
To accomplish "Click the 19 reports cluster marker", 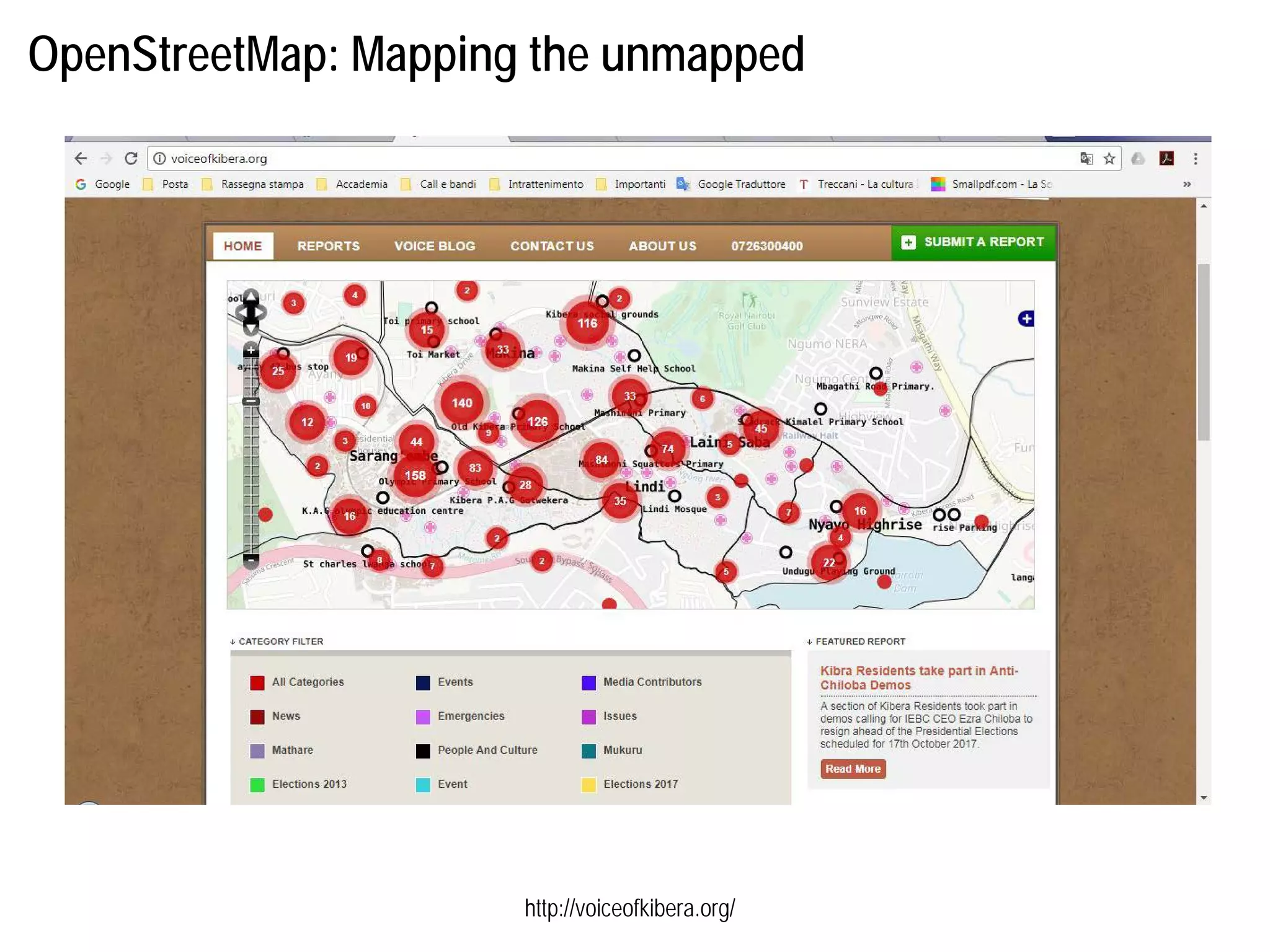I will [351, 358].
